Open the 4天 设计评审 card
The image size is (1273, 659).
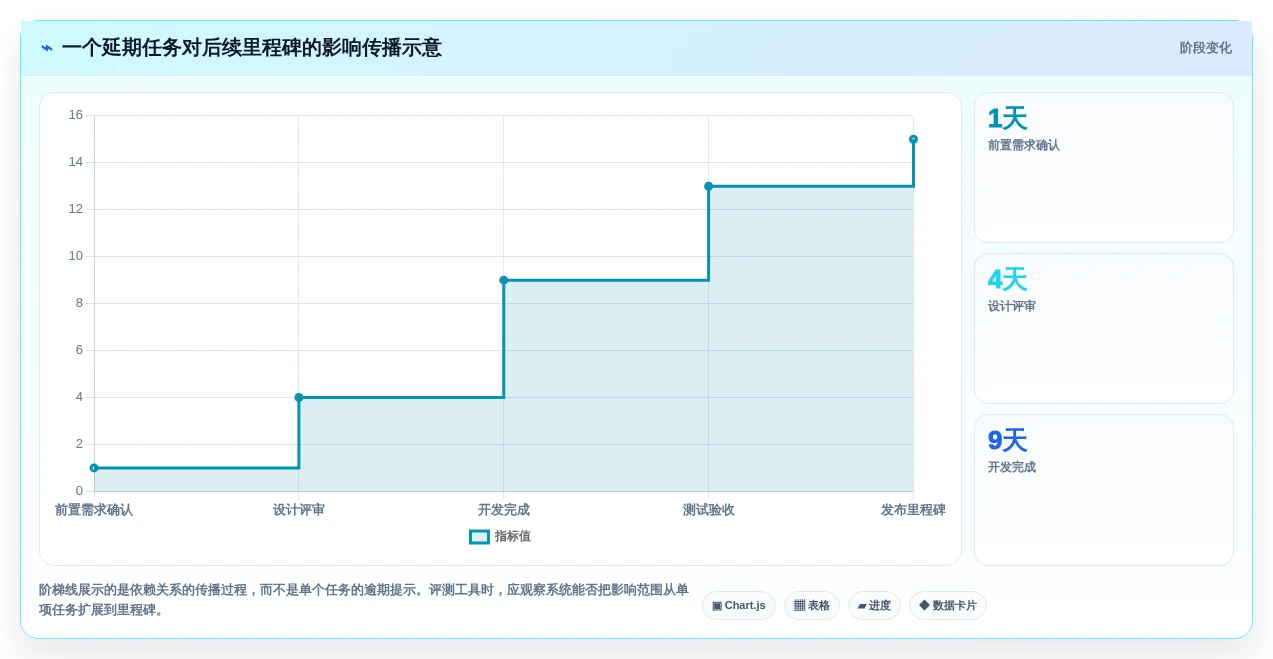[x=1104, y=329]
